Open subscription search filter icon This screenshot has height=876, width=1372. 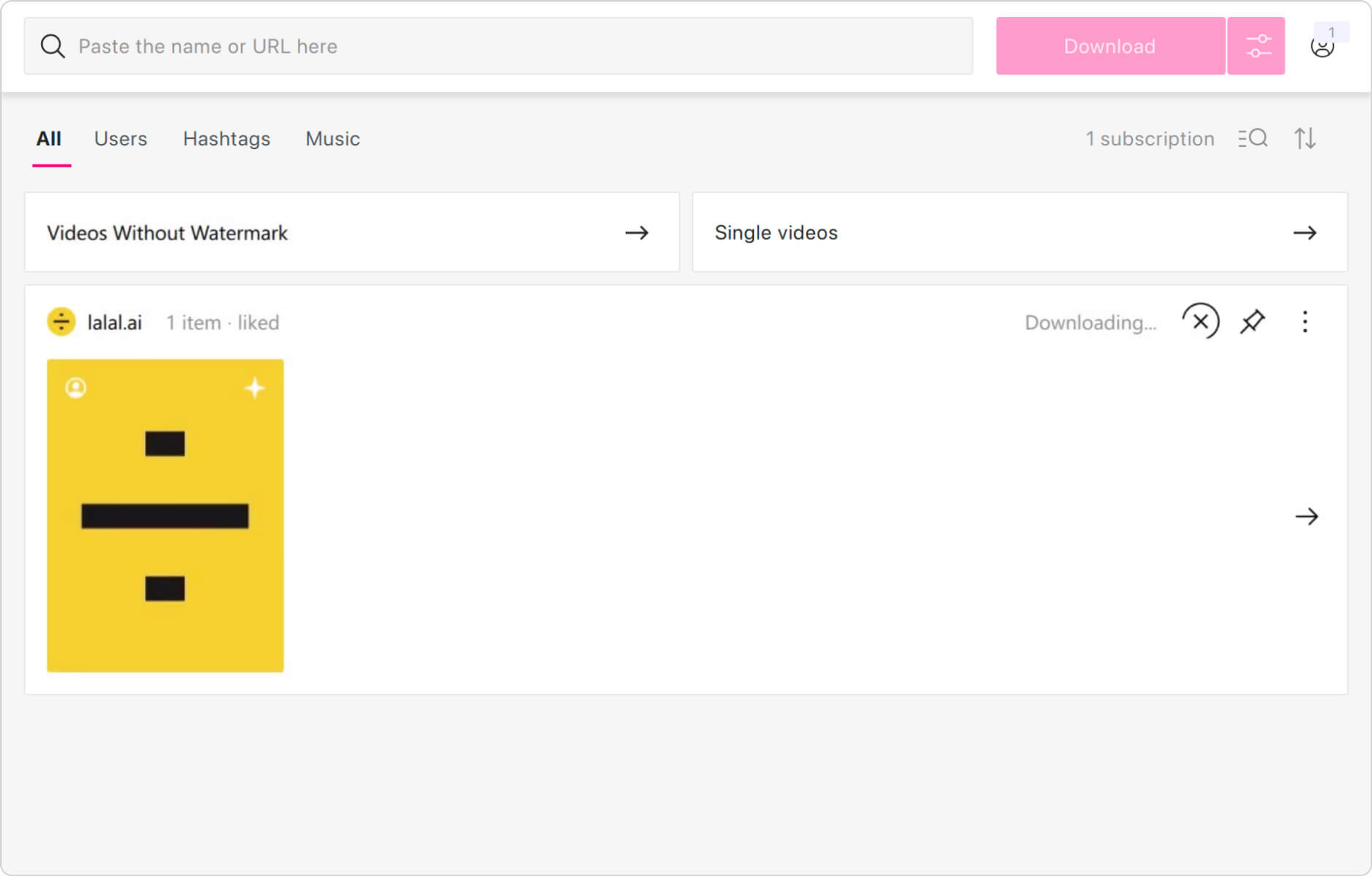[x=1252, y=139]
